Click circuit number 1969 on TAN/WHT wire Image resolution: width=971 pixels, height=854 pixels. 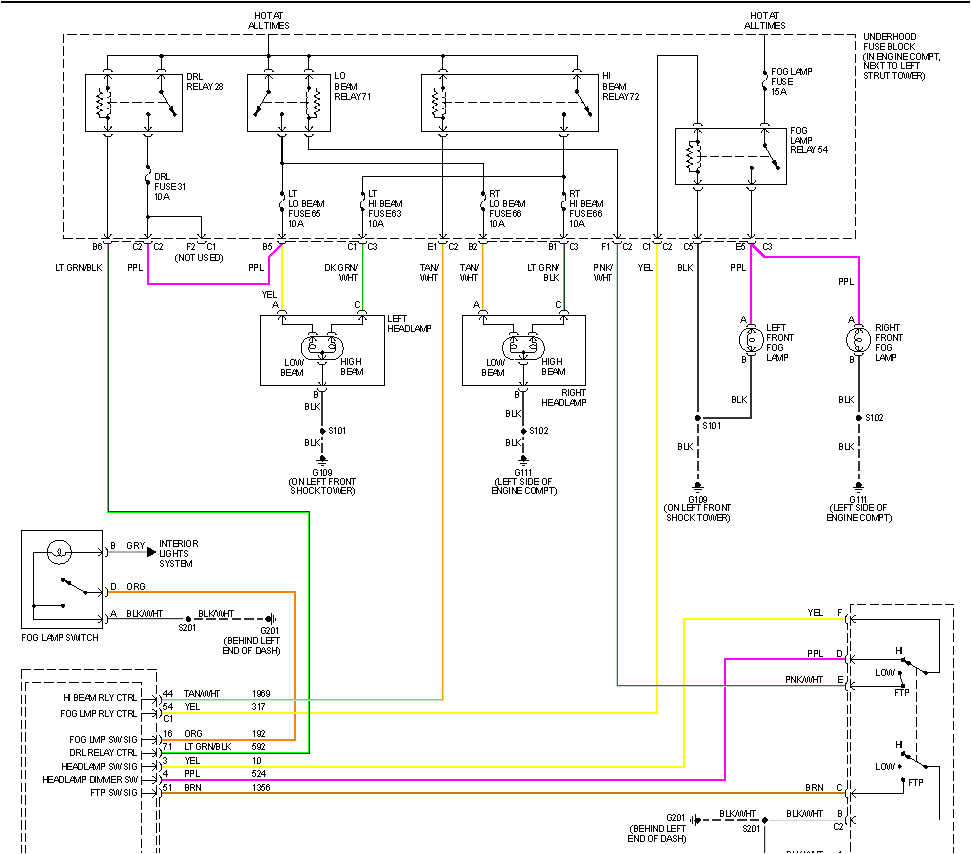pos(261,693)
